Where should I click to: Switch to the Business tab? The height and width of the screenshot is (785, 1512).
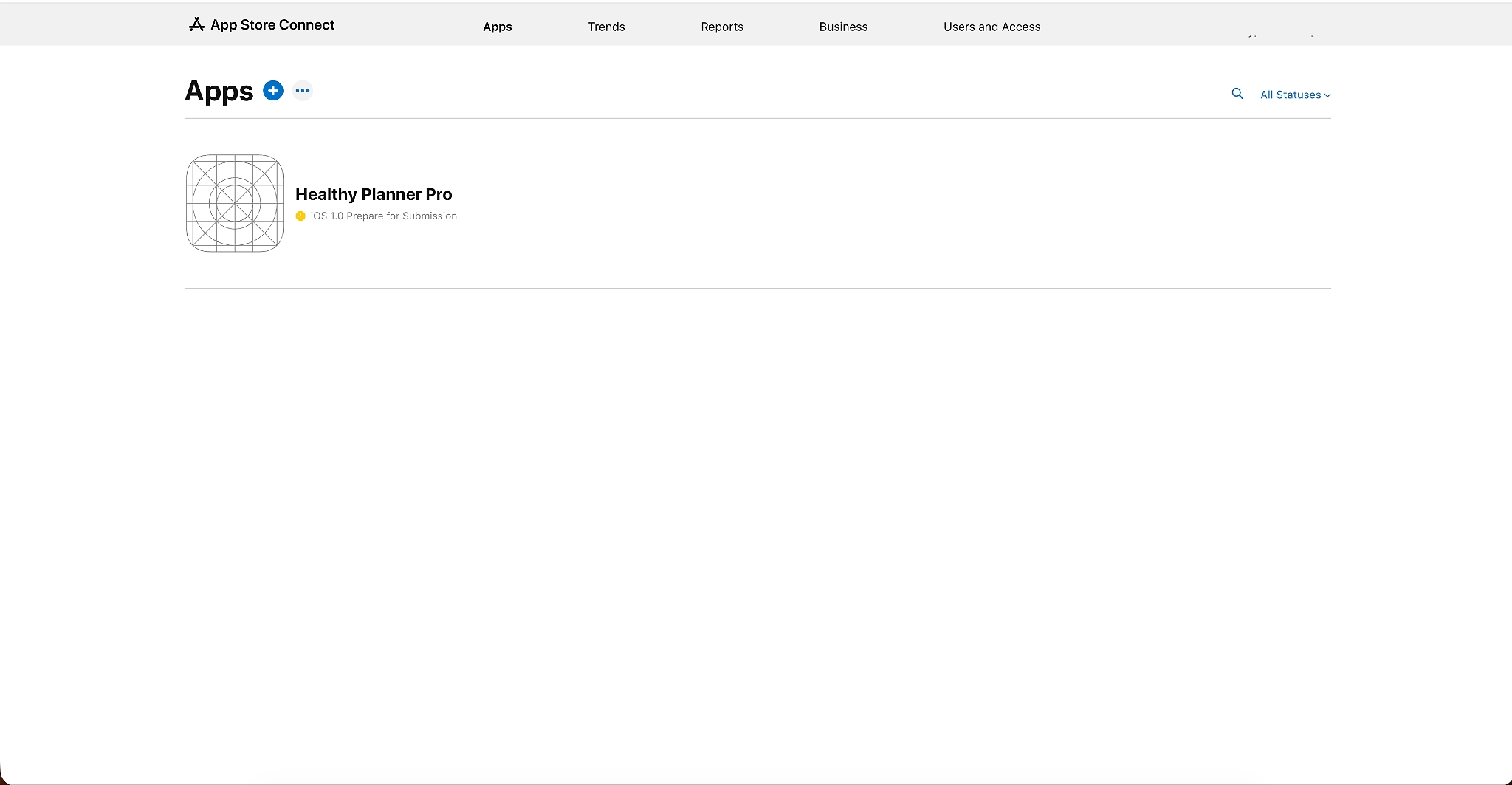pyautogui.click(x=843, y=27)
